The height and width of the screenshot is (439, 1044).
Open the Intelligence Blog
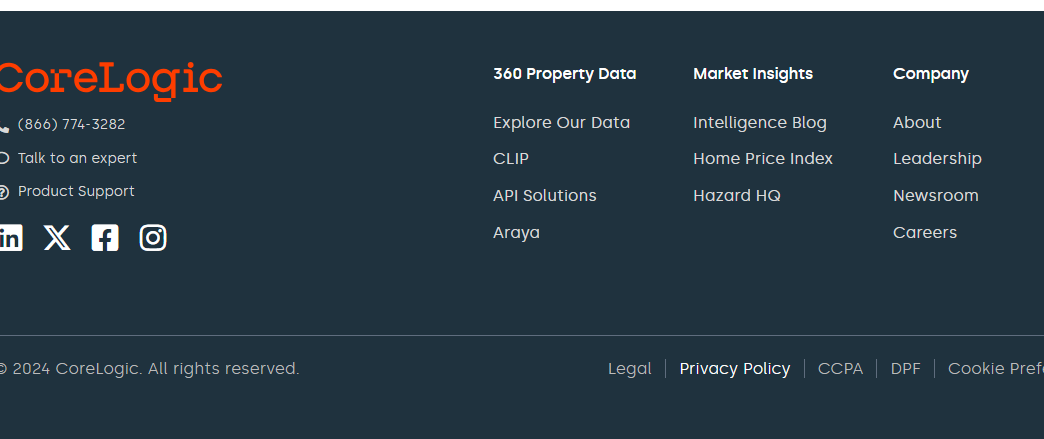(x=760, y=123)
